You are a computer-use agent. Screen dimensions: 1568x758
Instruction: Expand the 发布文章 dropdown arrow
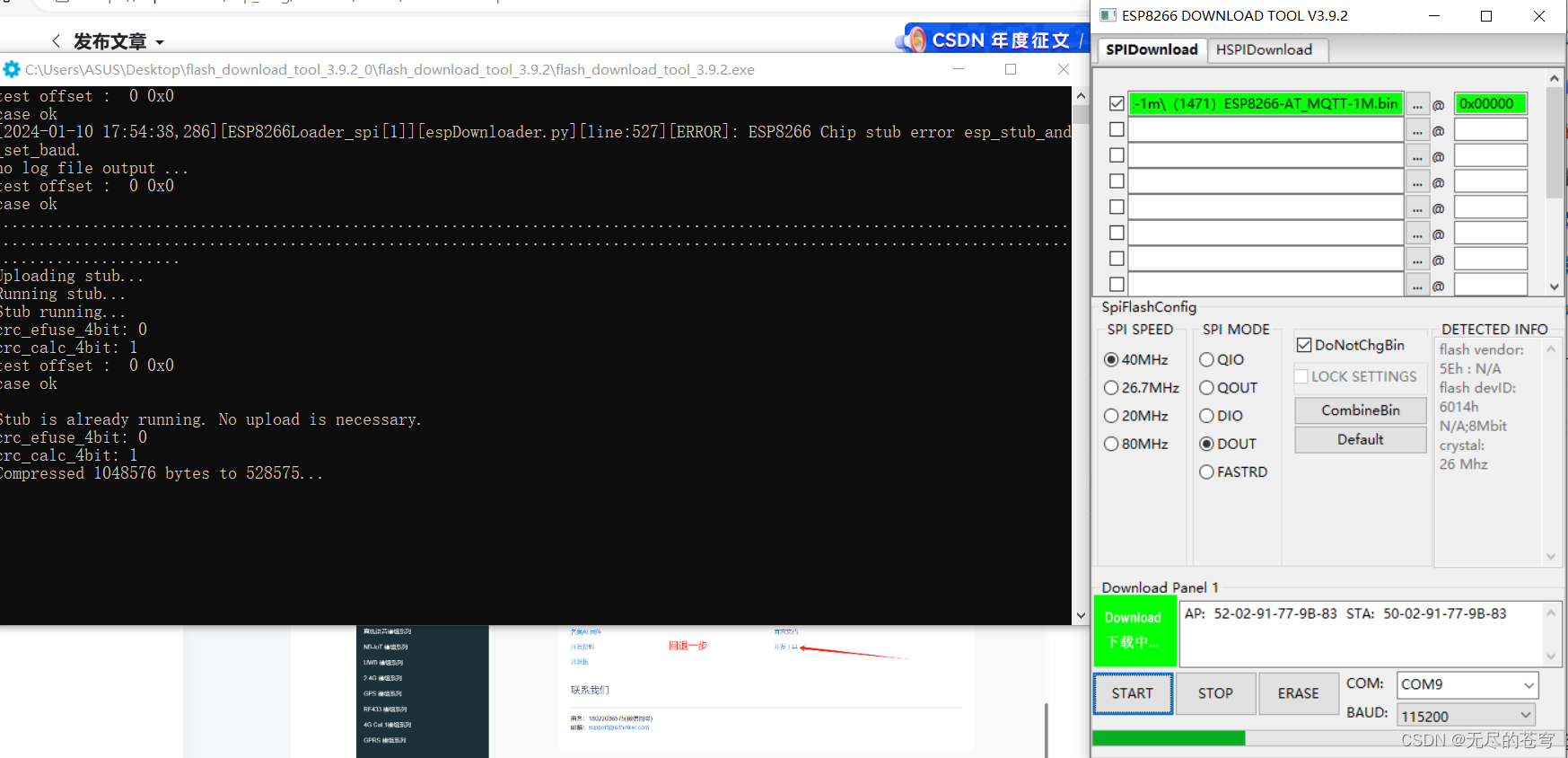(x=160, y=42)
